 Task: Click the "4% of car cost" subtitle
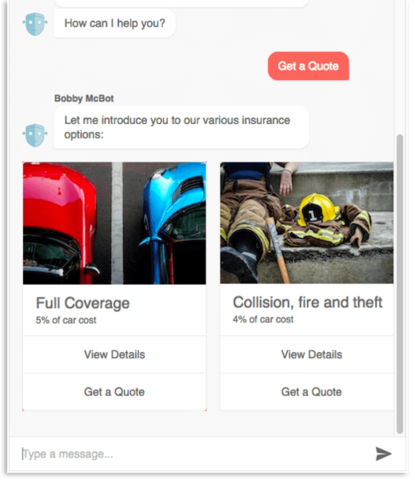[263, 319]
